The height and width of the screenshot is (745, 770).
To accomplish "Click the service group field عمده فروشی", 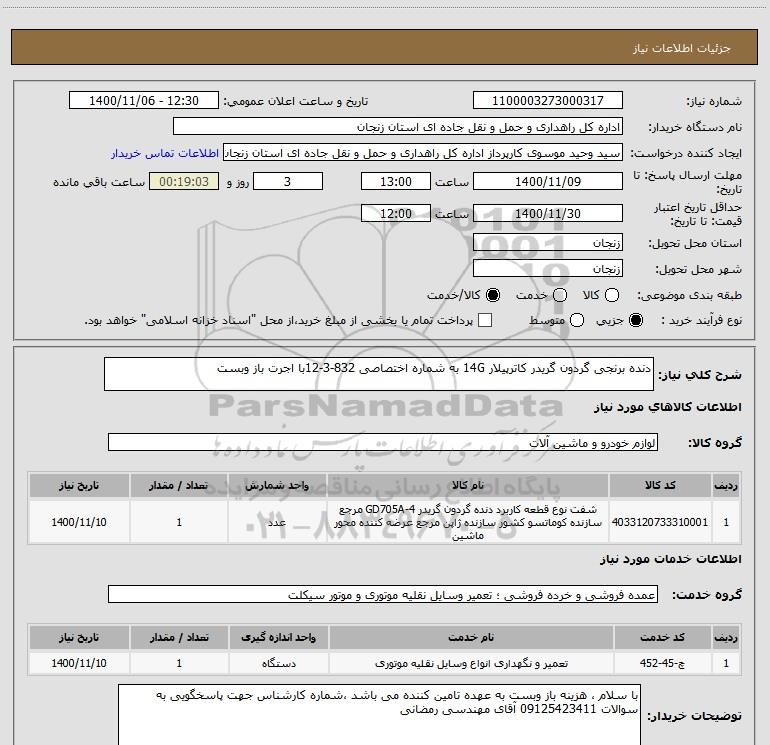I will [383, 594].
